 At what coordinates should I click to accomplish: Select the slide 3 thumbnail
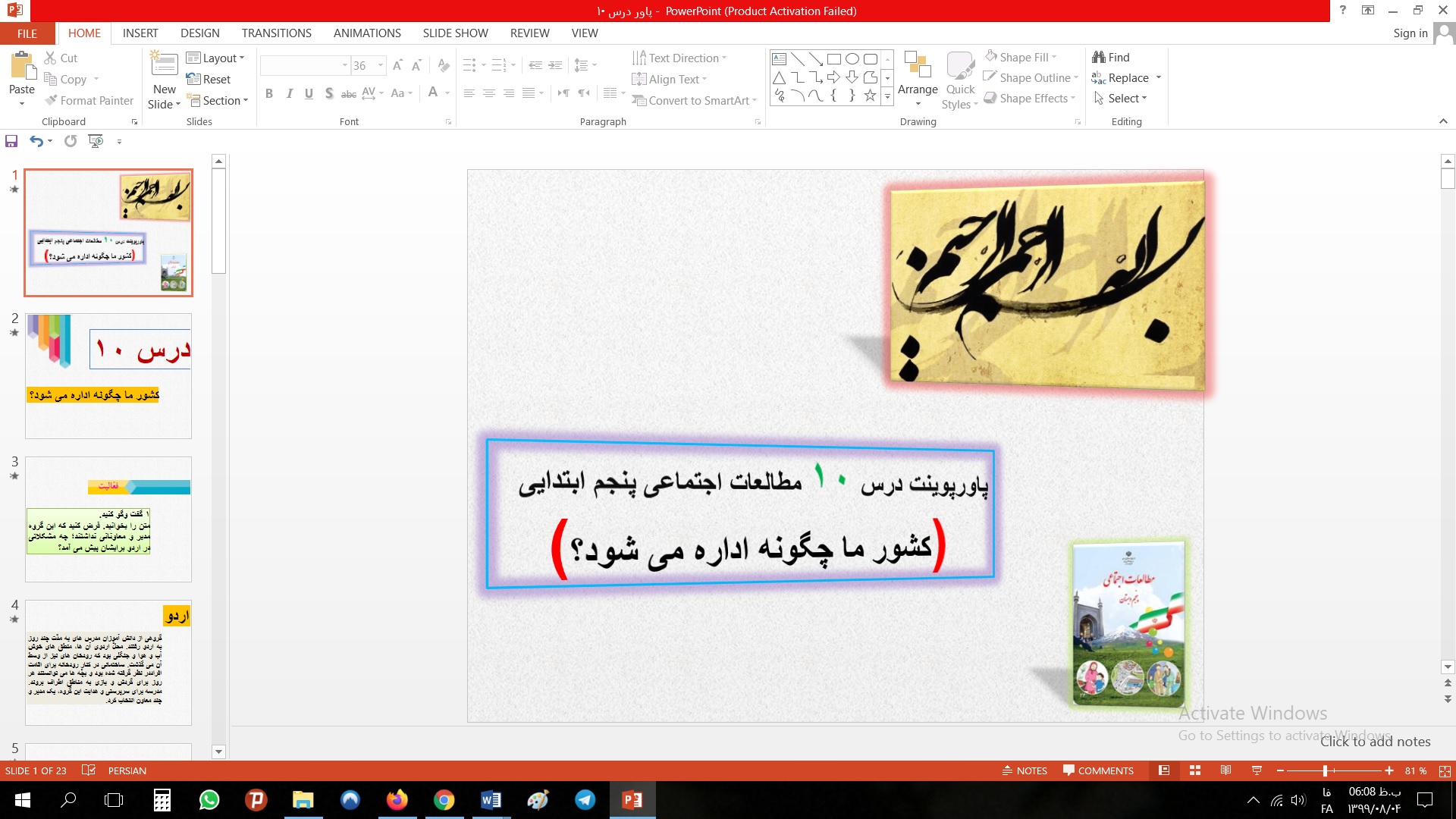108,519
